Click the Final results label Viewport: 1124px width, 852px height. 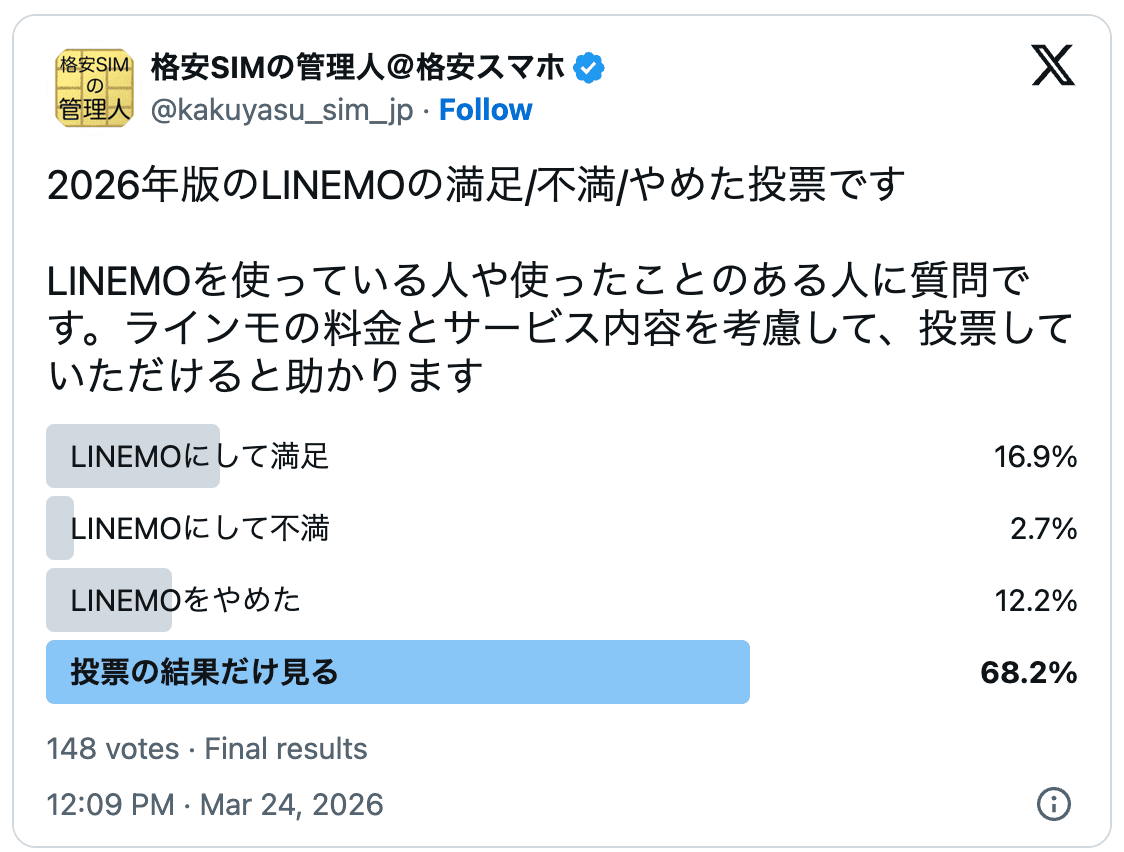(x=285, y=748)
